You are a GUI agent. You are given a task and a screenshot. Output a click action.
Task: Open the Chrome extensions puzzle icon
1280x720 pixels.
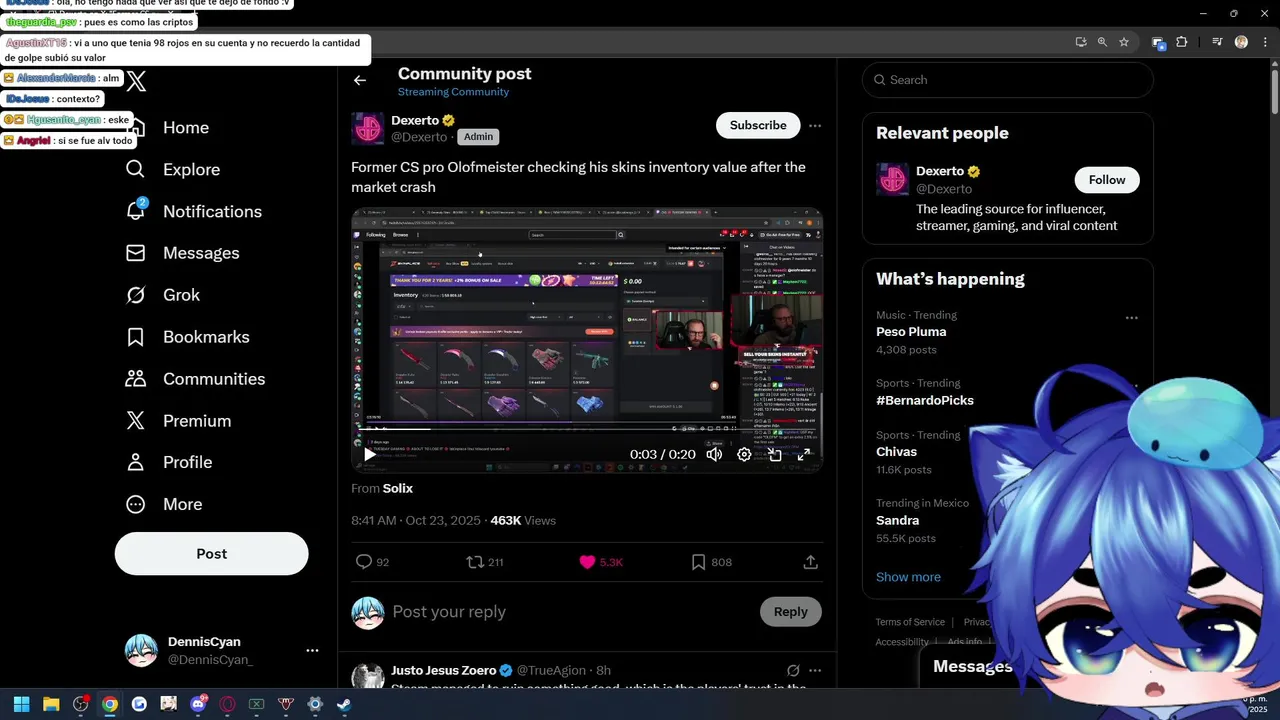[x=1182, y=42]
